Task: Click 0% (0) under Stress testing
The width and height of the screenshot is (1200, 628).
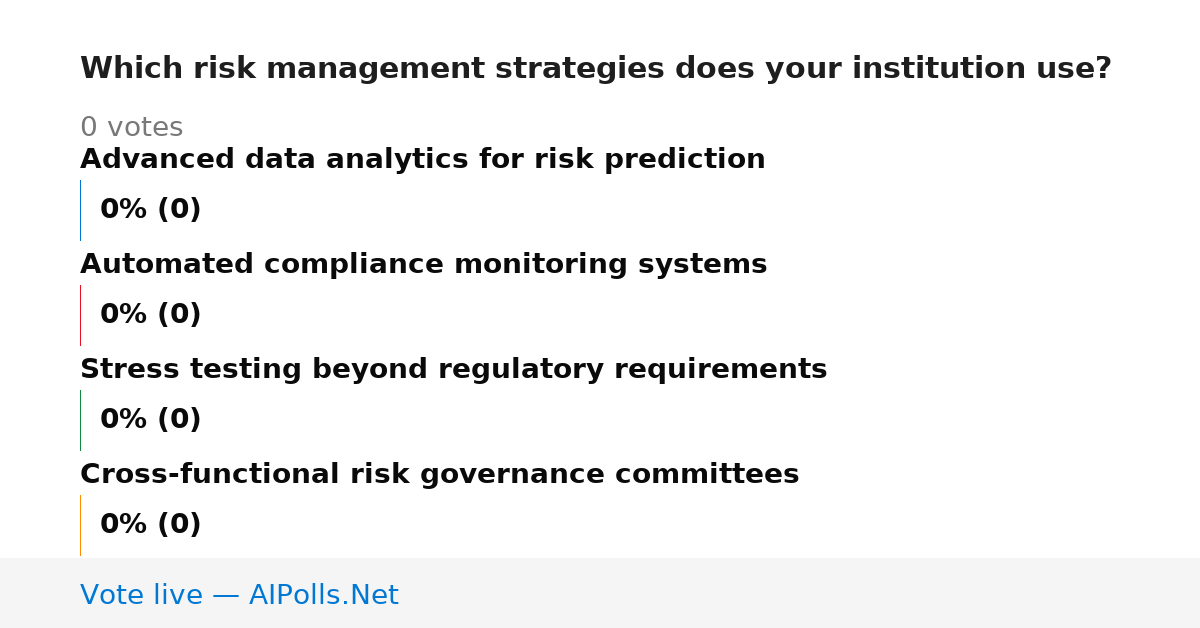Action: click(151, 420)
